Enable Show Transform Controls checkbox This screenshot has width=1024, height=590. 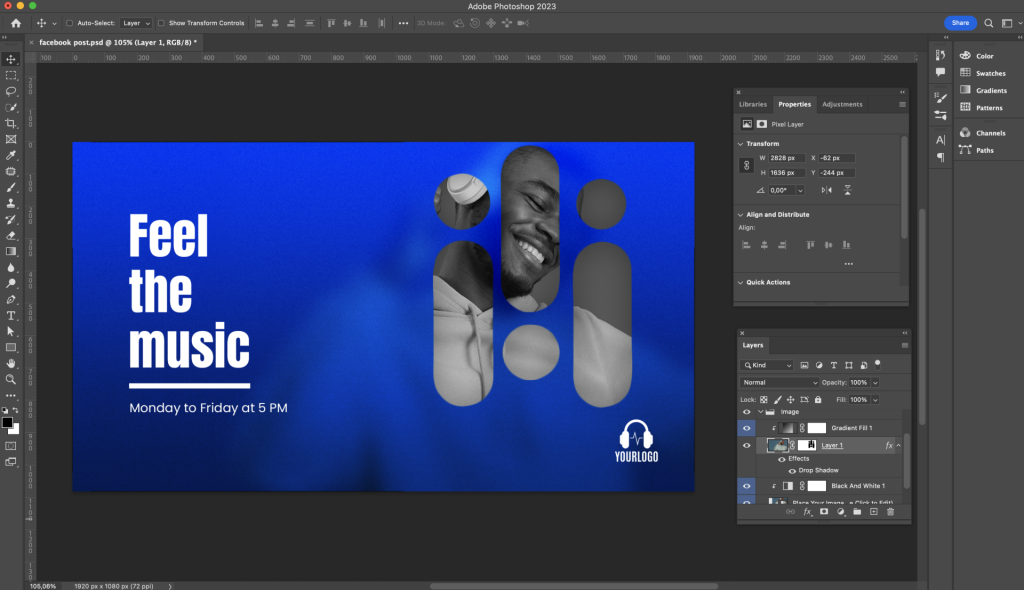[162, 23]
